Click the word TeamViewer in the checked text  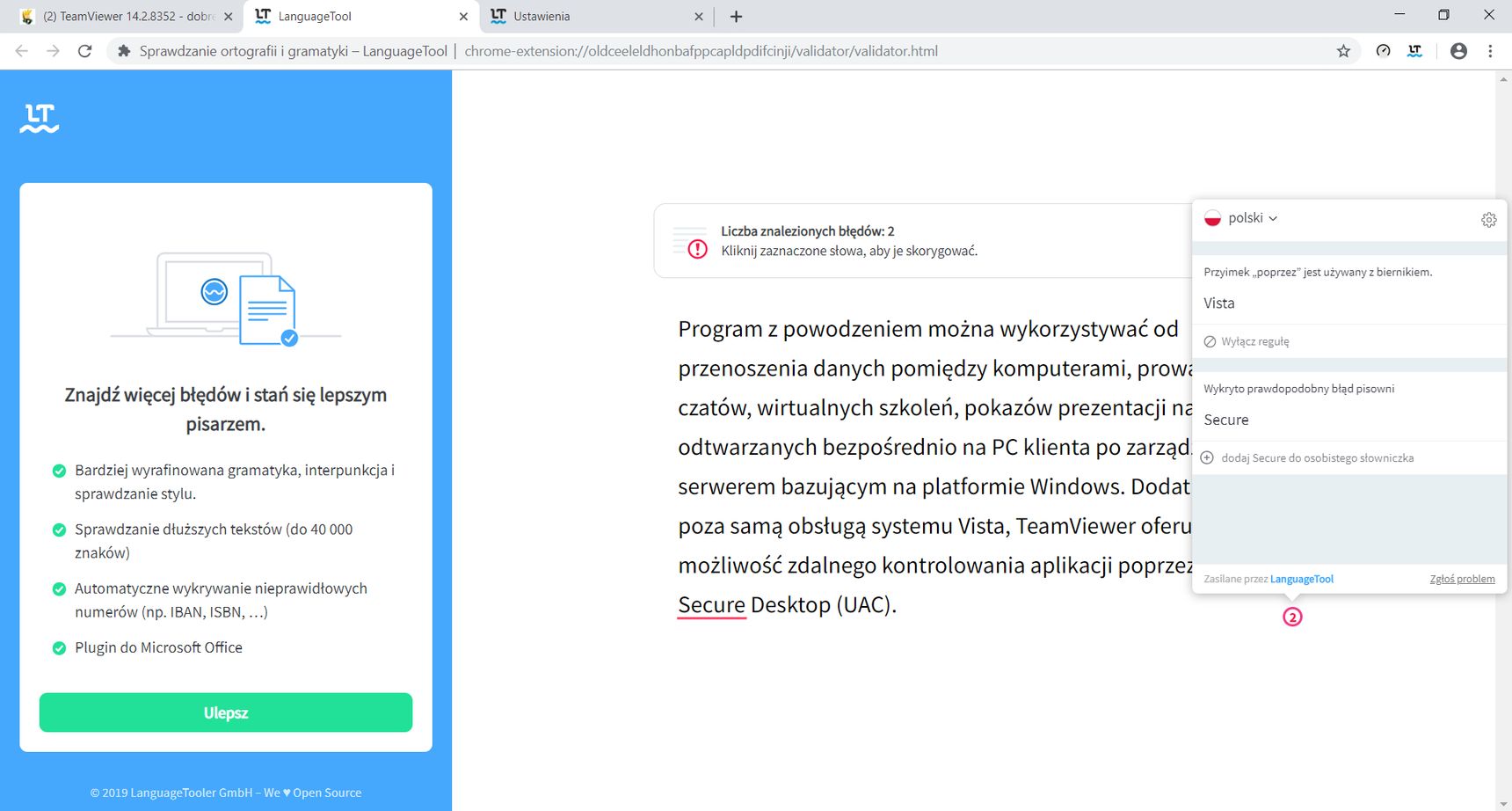coord(1075,526)
